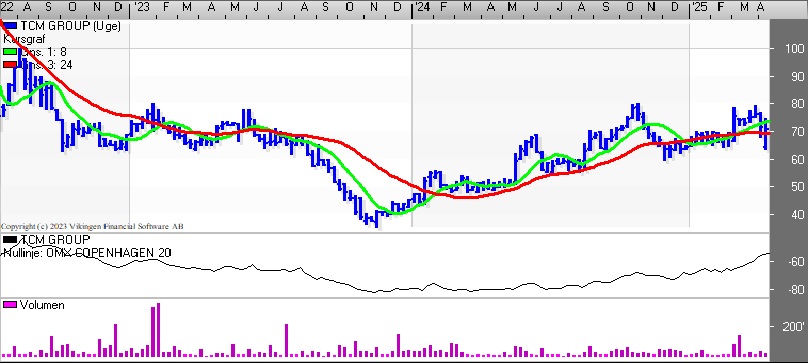
Task: Click the '23 year marker on time axis
Action: point(142,7)
